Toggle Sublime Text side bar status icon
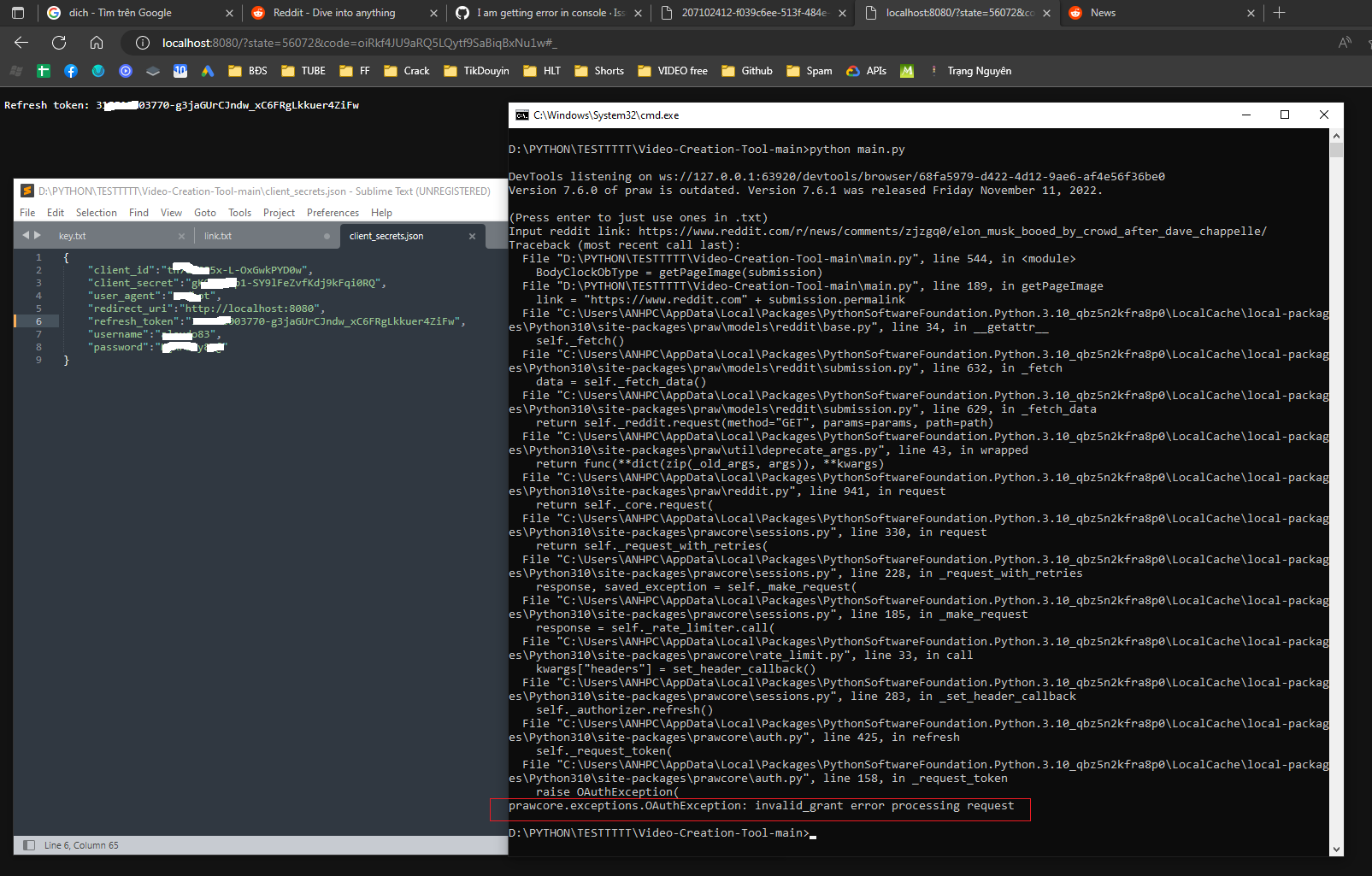1372x876 pixels. (29, 845)
